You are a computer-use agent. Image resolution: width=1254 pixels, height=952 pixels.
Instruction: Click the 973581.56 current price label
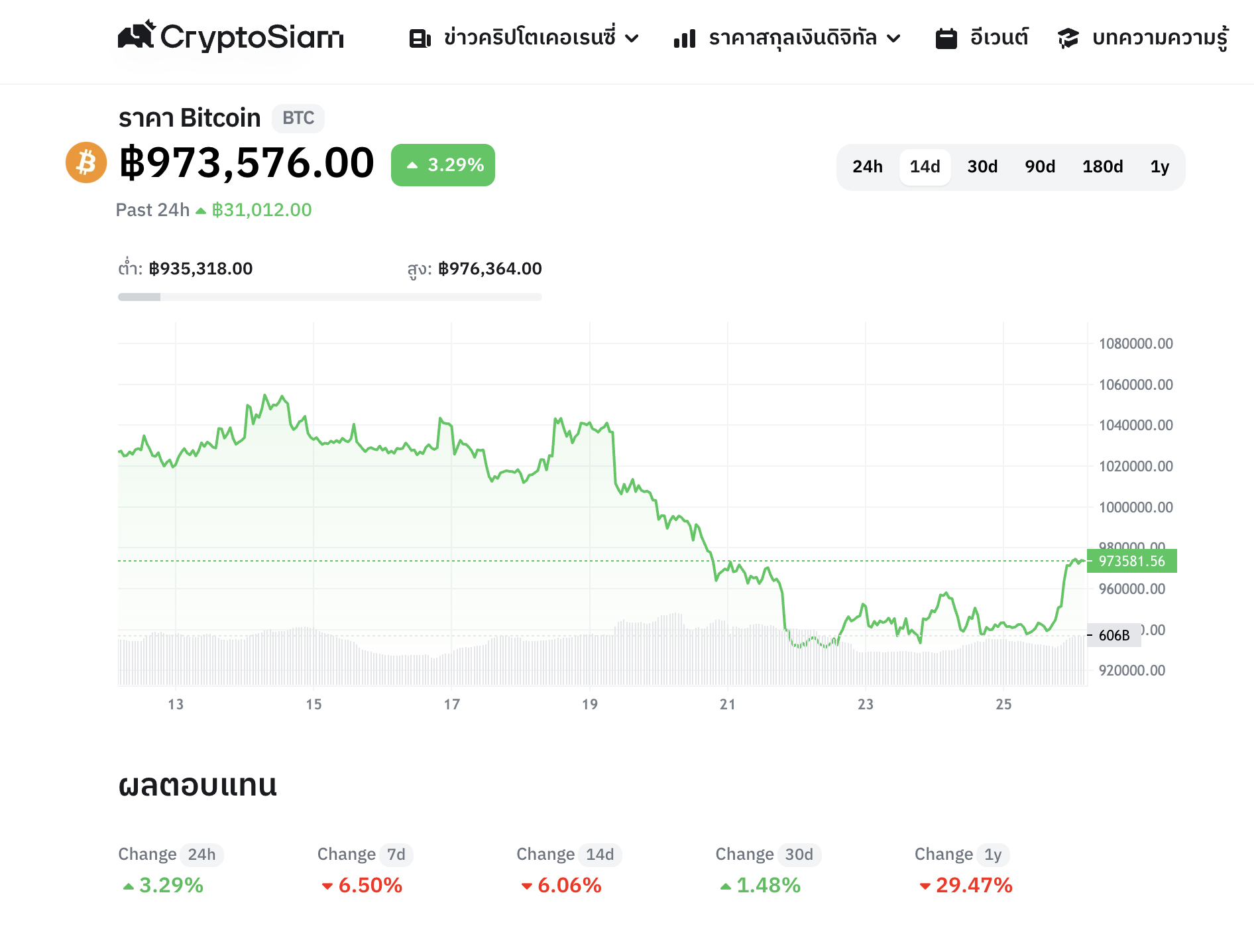click(x=1131, y=561)
